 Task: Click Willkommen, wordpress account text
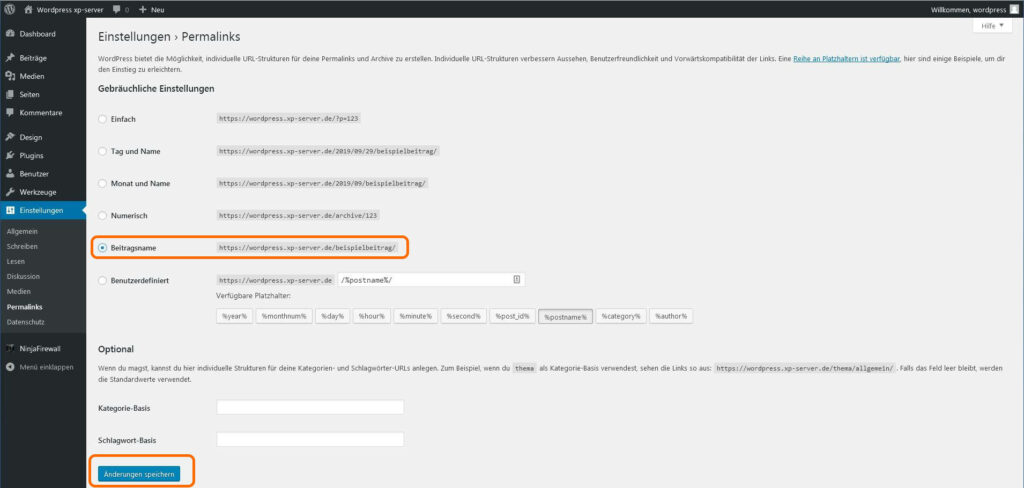click(x=968, y=10)
